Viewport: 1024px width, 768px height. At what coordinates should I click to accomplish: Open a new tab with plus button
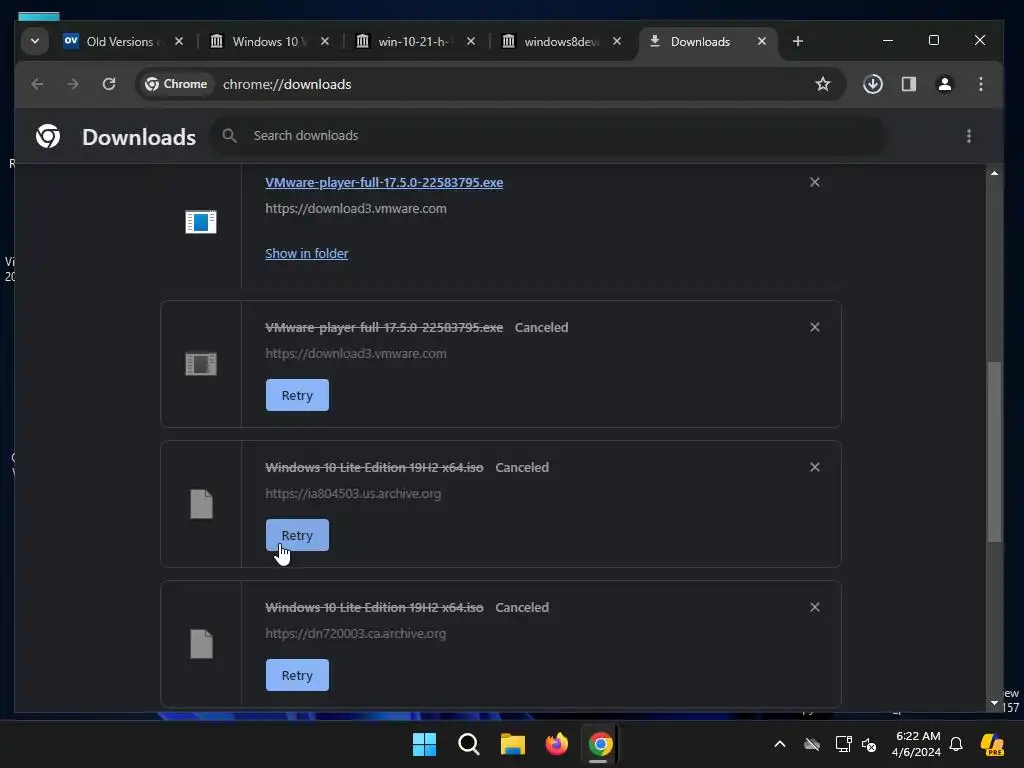tap(797, 41)
